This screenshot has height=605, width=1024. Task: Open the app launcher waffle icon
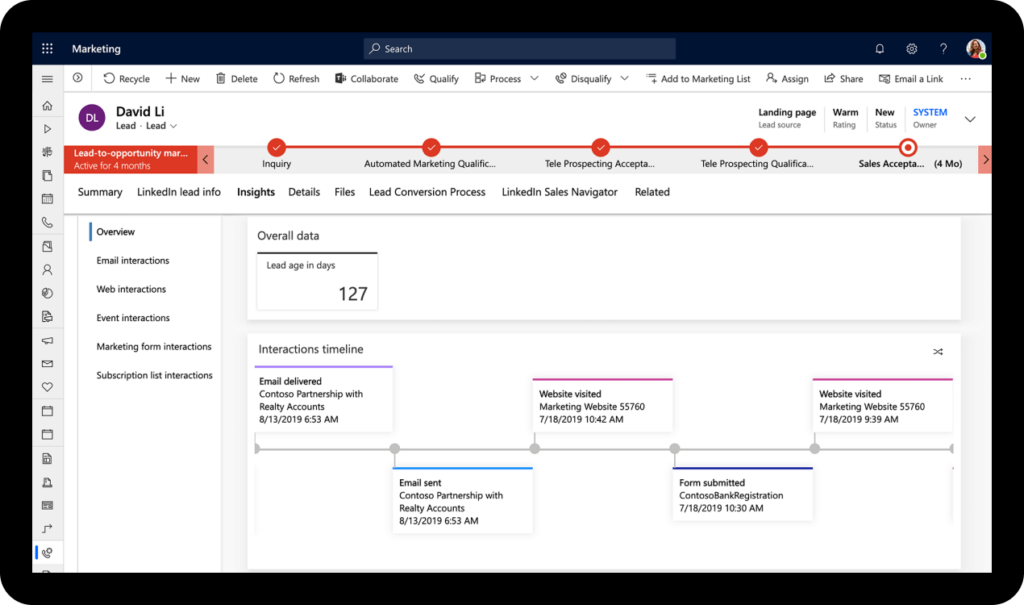[x=46, y=48]
